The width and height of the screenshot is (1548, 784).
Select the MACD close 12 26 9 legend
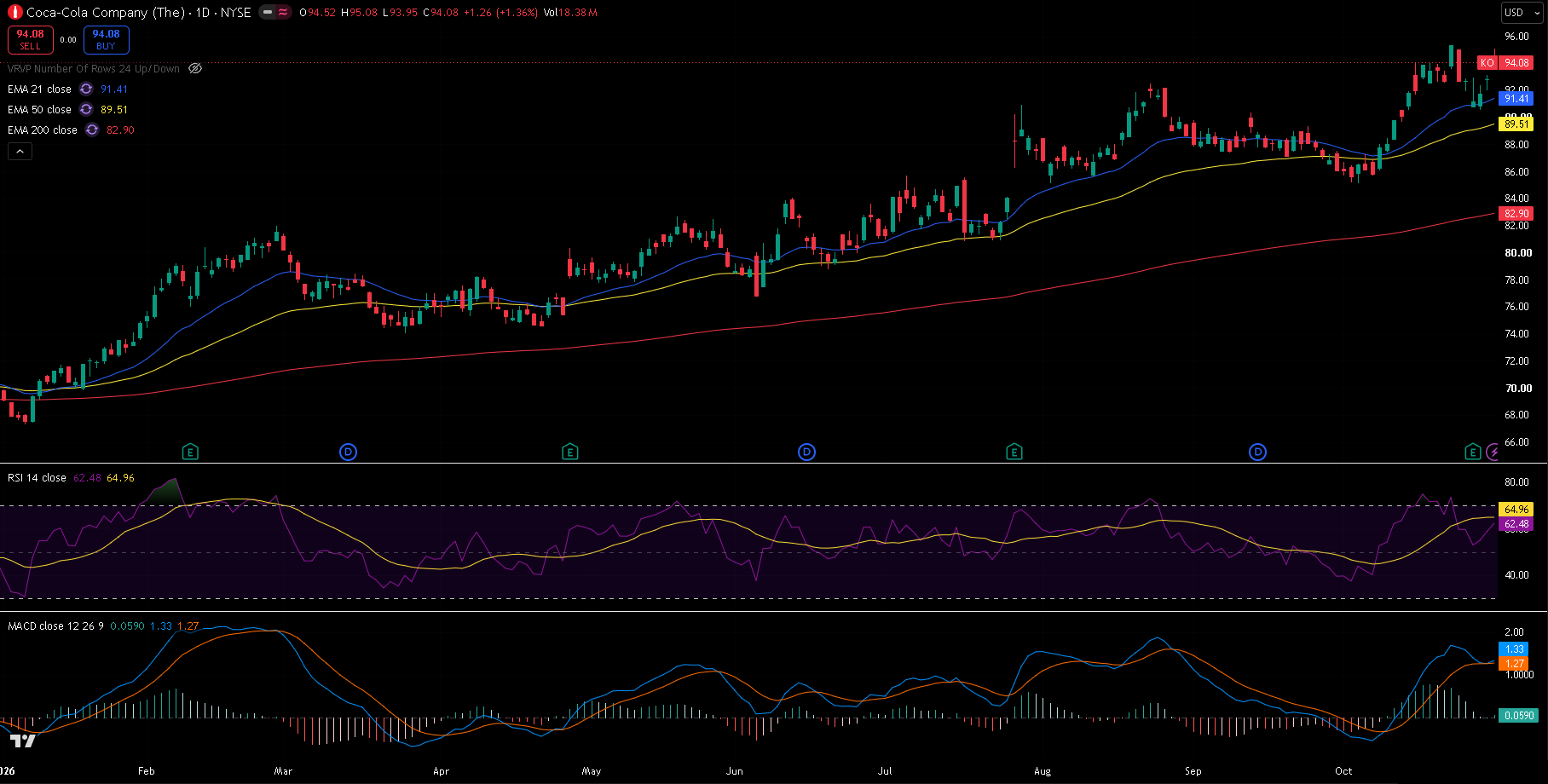[55, 625]
